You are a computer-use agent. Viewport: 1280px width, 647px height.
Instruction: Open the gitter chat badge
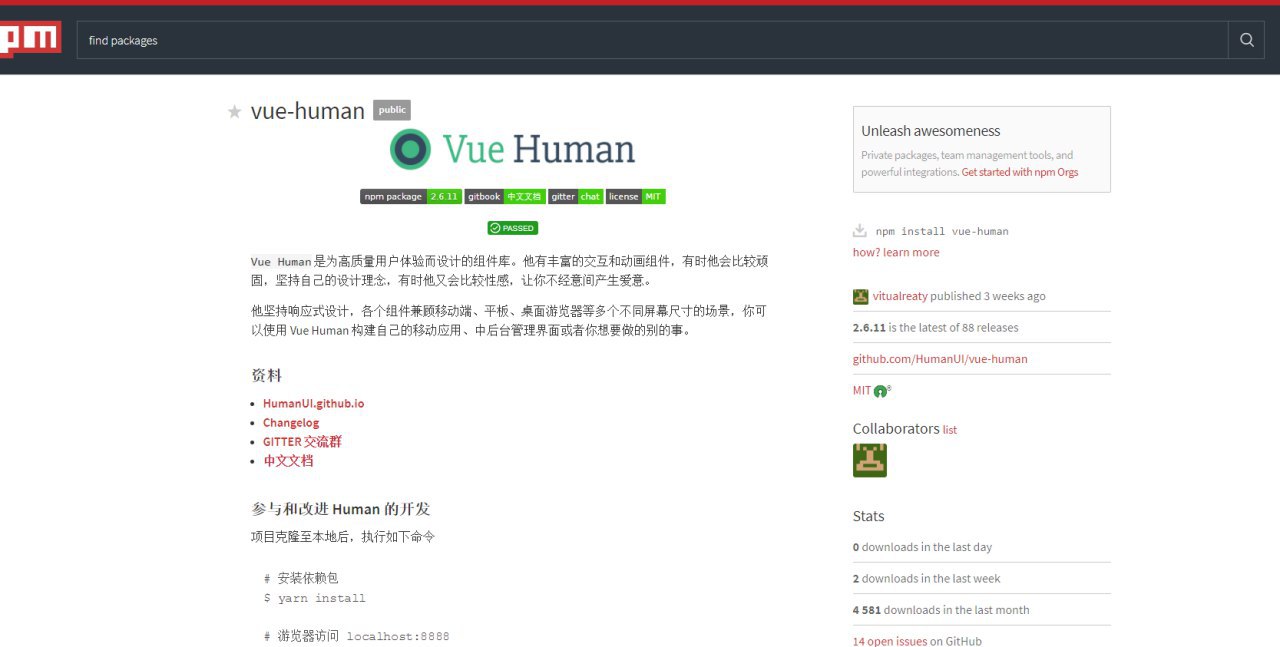pyautogui.click(x=576, y=196)
